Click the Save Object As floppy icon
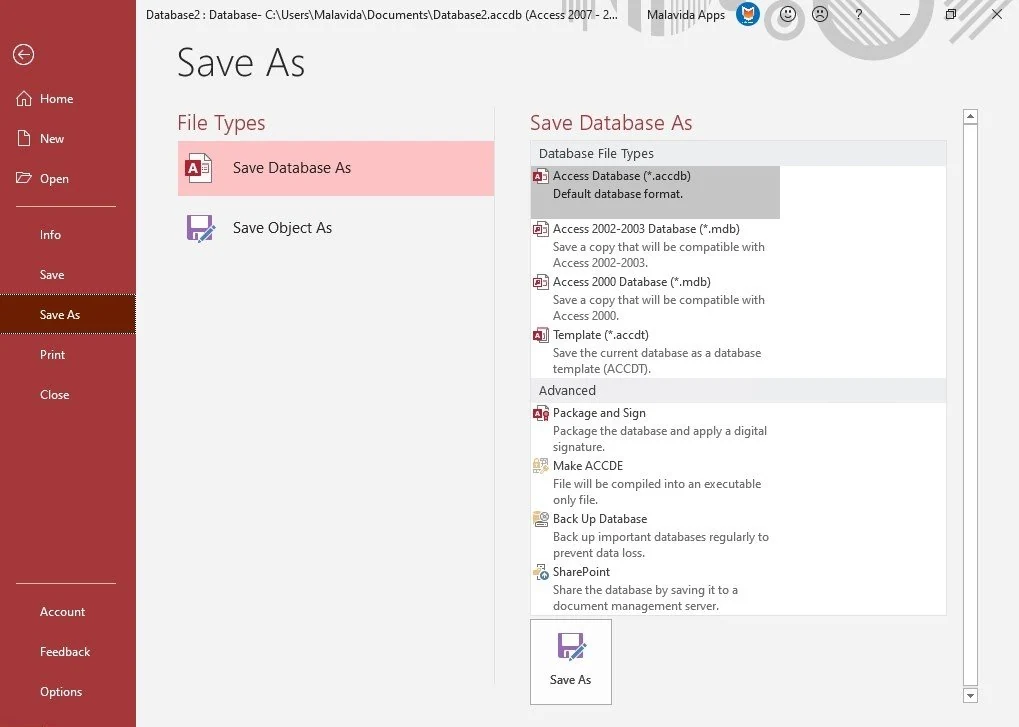 [x=200, y=228]
